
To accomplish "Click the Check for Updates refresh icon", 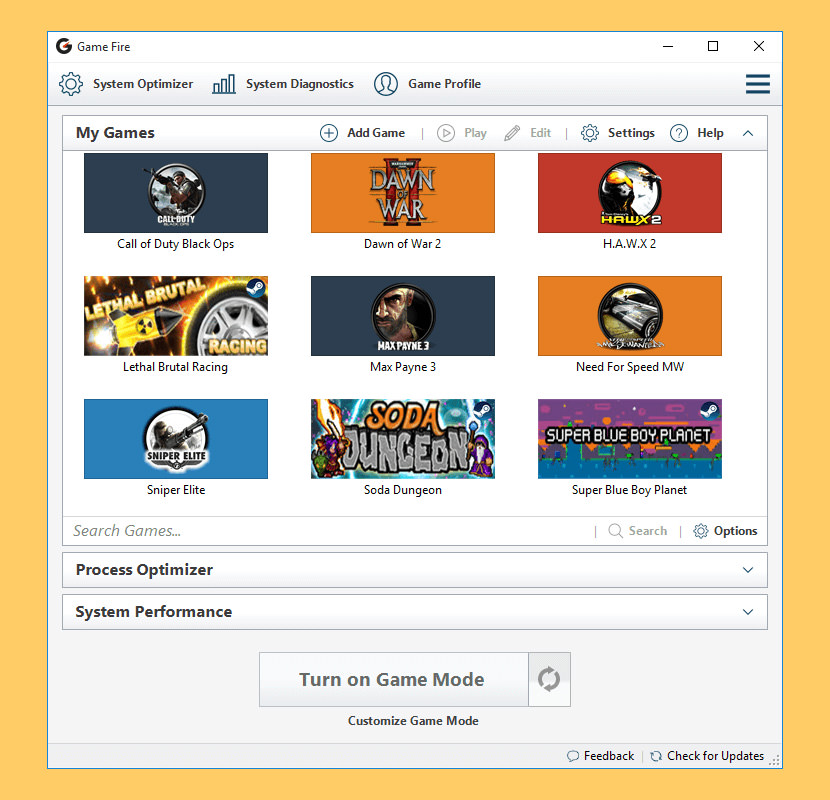I will 656,756.
